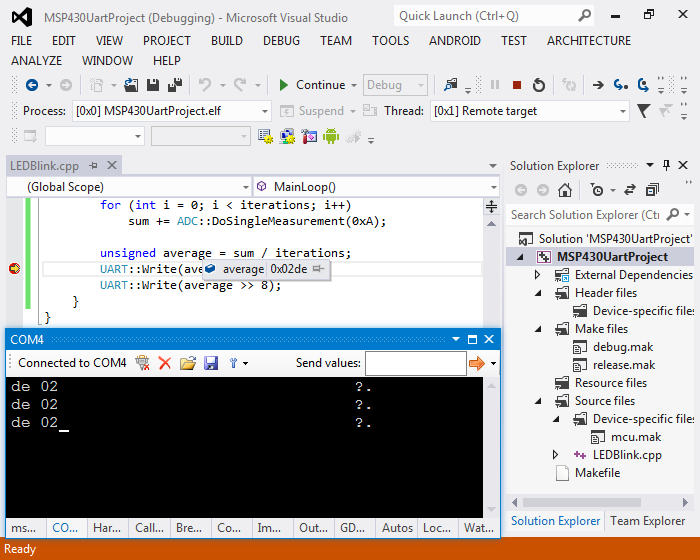Image resolution: width=700 pixels, height=560 pixels.
Task: Pin the average 0x02de data tip
Action: coord(318,269)
